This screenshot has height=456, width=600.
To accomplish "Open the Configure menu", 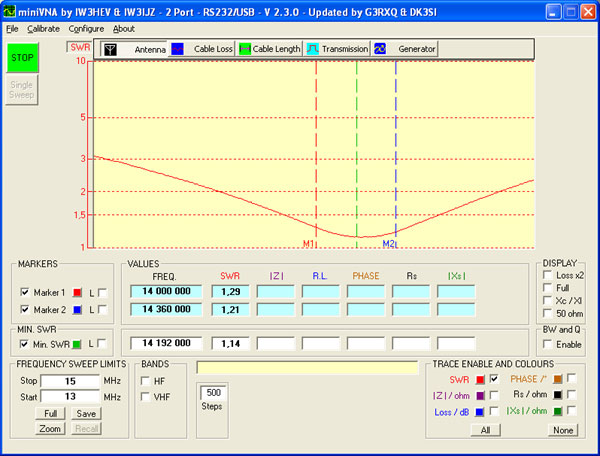I will (86, 29).
